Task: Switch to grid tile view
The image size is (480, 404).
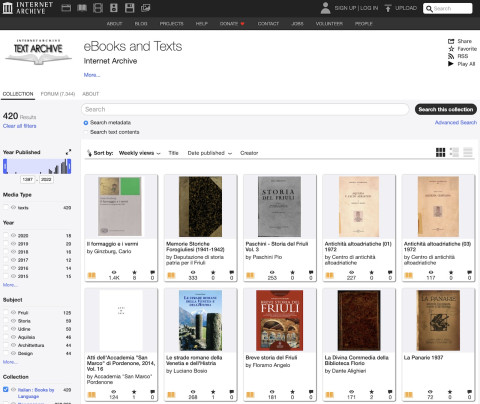Action: tap(440, 152)
